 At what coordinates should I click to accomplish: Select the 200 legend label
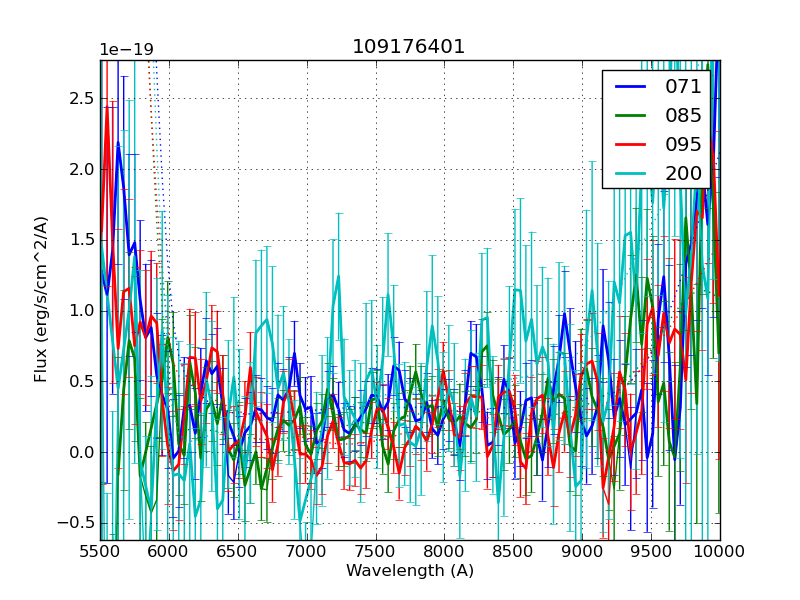click(683, 174)
